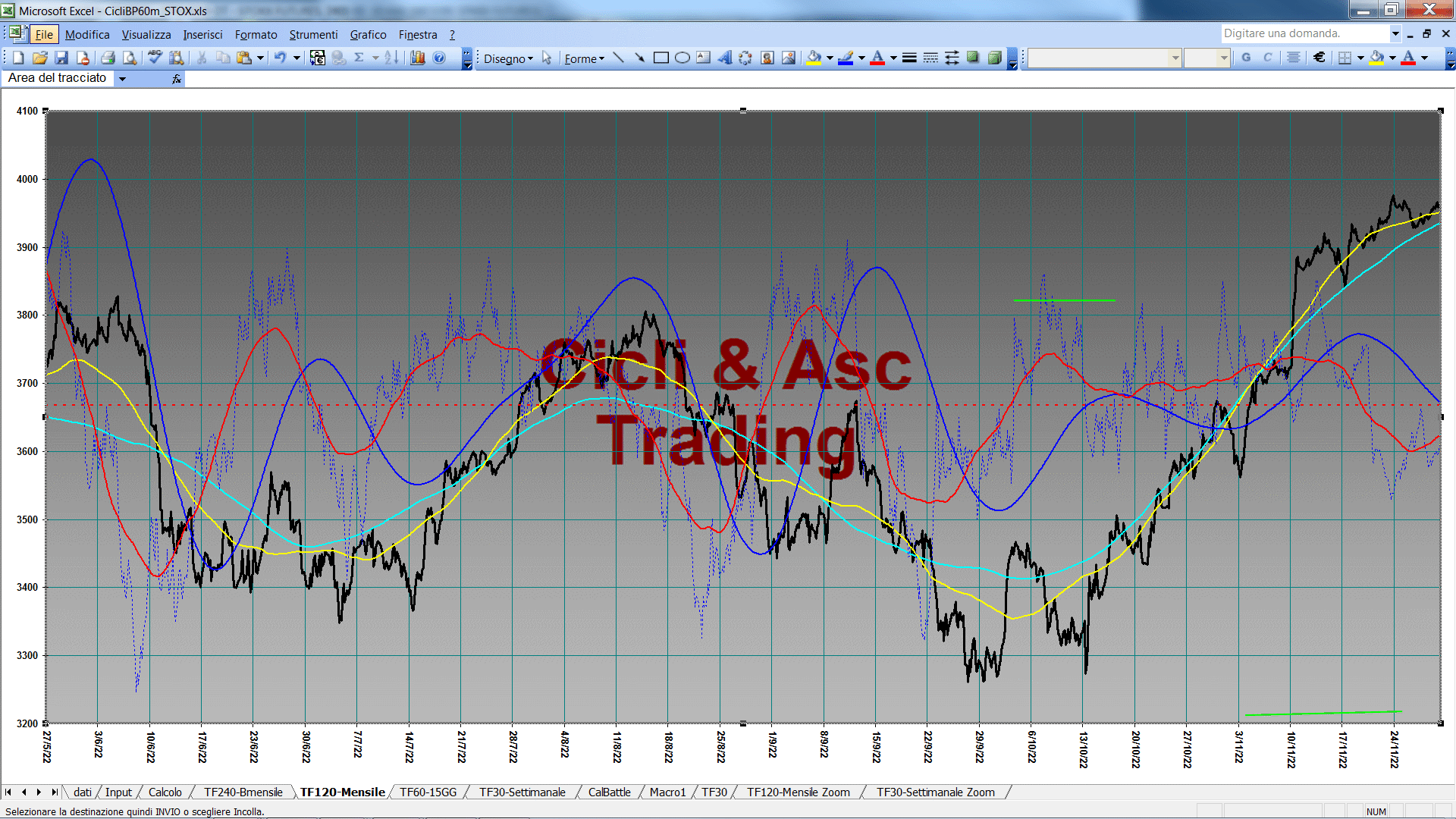Click the Name Box showing Area del tracciato
The width and height of the screenshot is (1456, 819).
58,78
